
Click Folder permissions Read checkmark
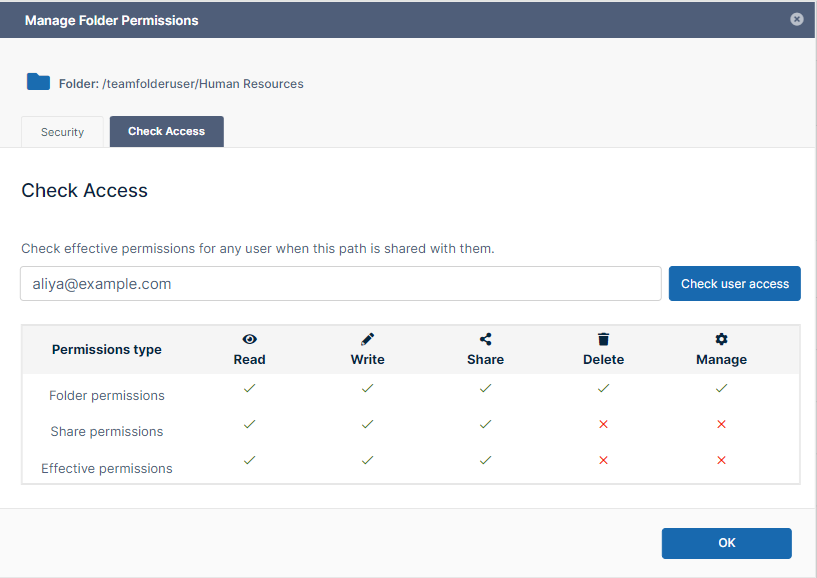click(249, 388)
